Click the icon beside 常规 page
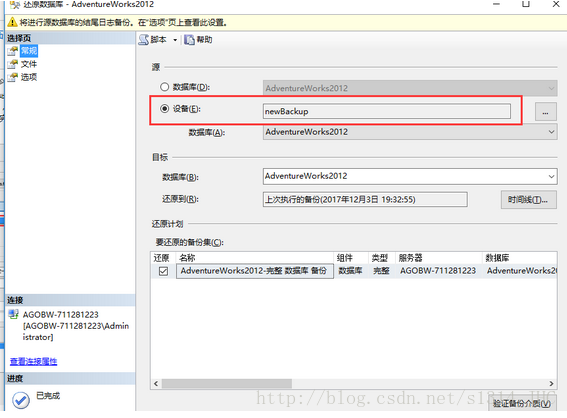This screenshot has height=418, width=567. [x=13, y=51]
